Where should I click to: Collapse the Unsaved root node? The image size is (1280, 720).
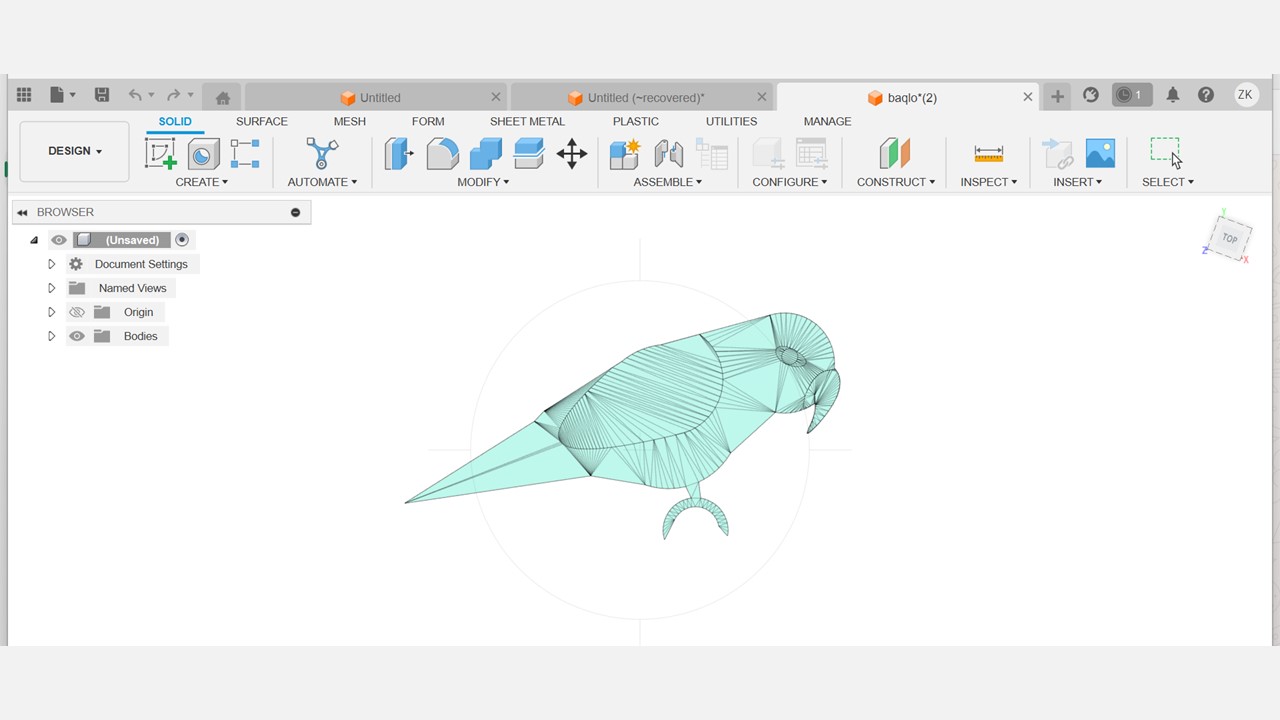coord(34,240)
